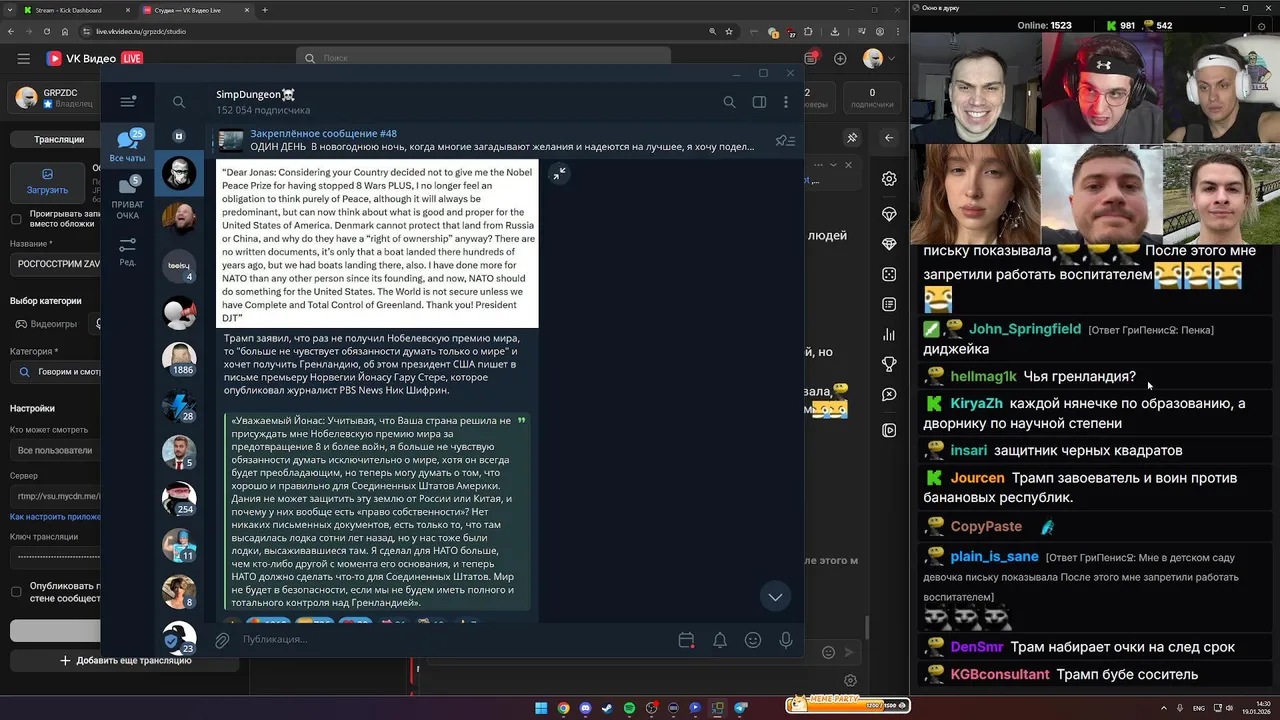Toggle the Telegram right info sidebar

point(759,102)
